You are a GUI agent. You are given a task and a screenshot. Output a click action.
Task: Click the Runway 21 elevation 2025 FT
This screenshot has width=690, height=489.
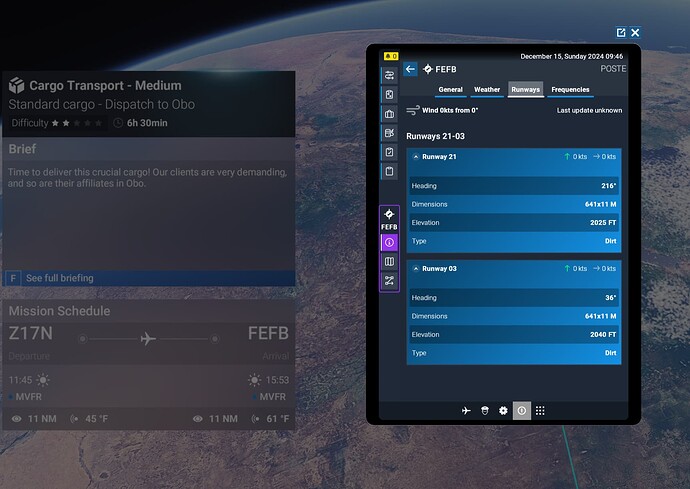pos(603,223)
